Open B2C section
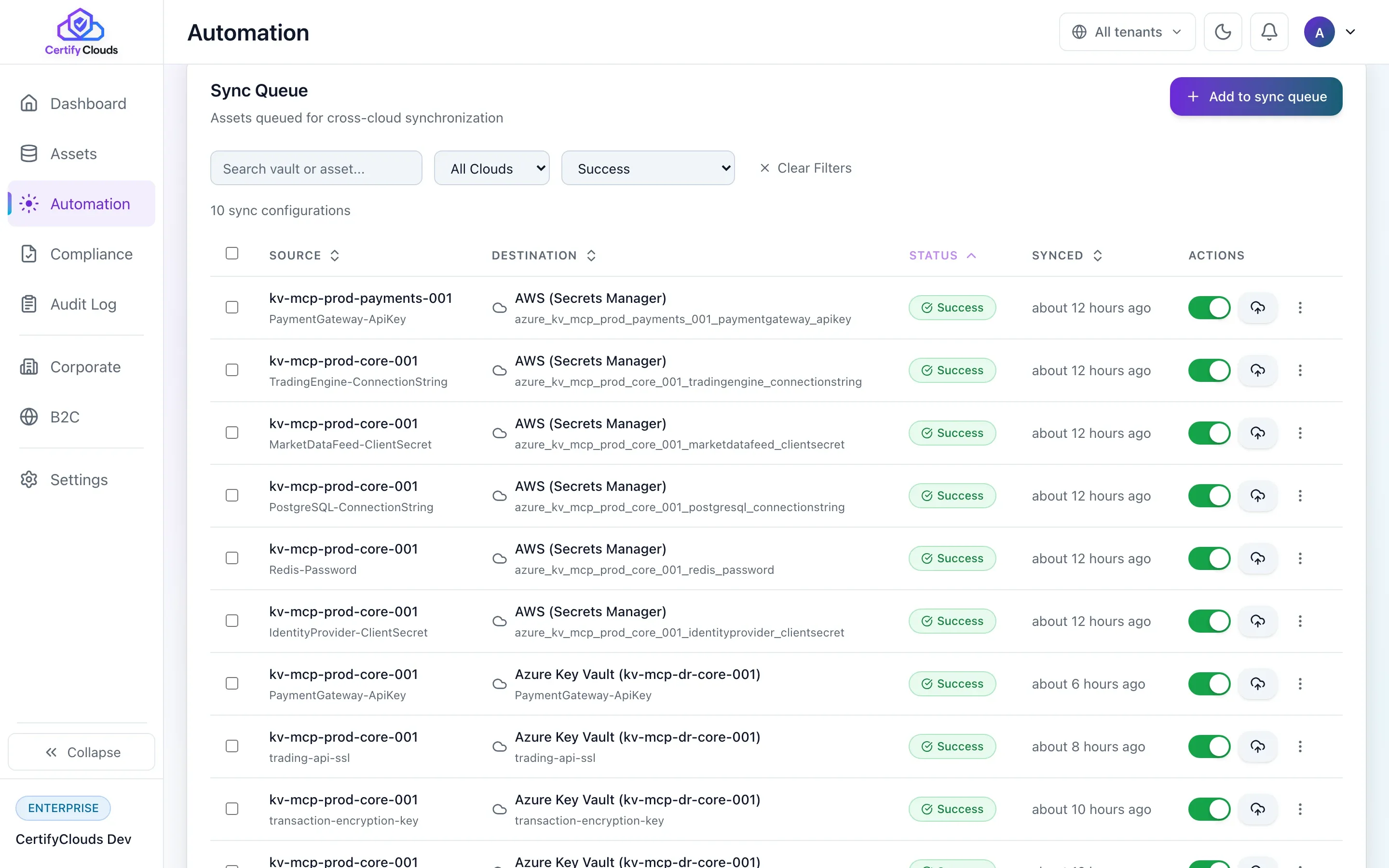 [82, 417]
